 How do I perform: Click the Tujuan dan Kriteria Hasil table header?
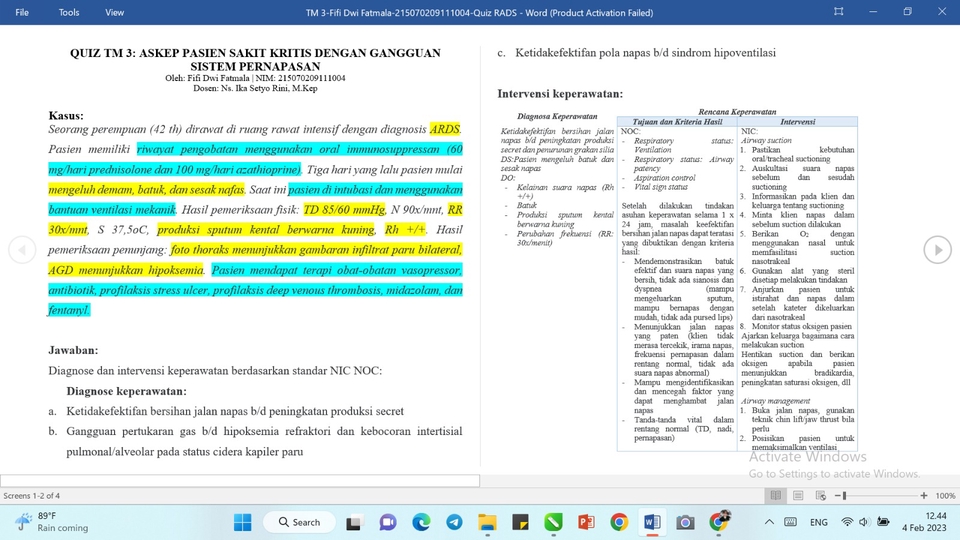(x=677, y=122)
